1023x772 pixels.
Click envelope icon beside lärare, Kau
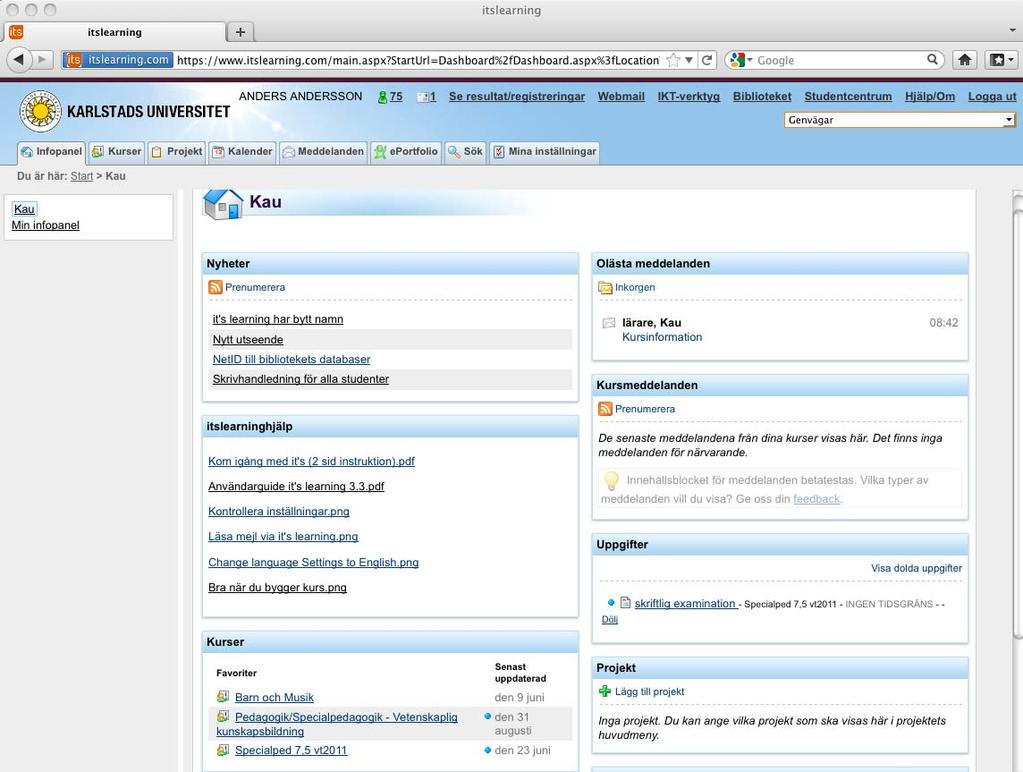pos(609,322)
